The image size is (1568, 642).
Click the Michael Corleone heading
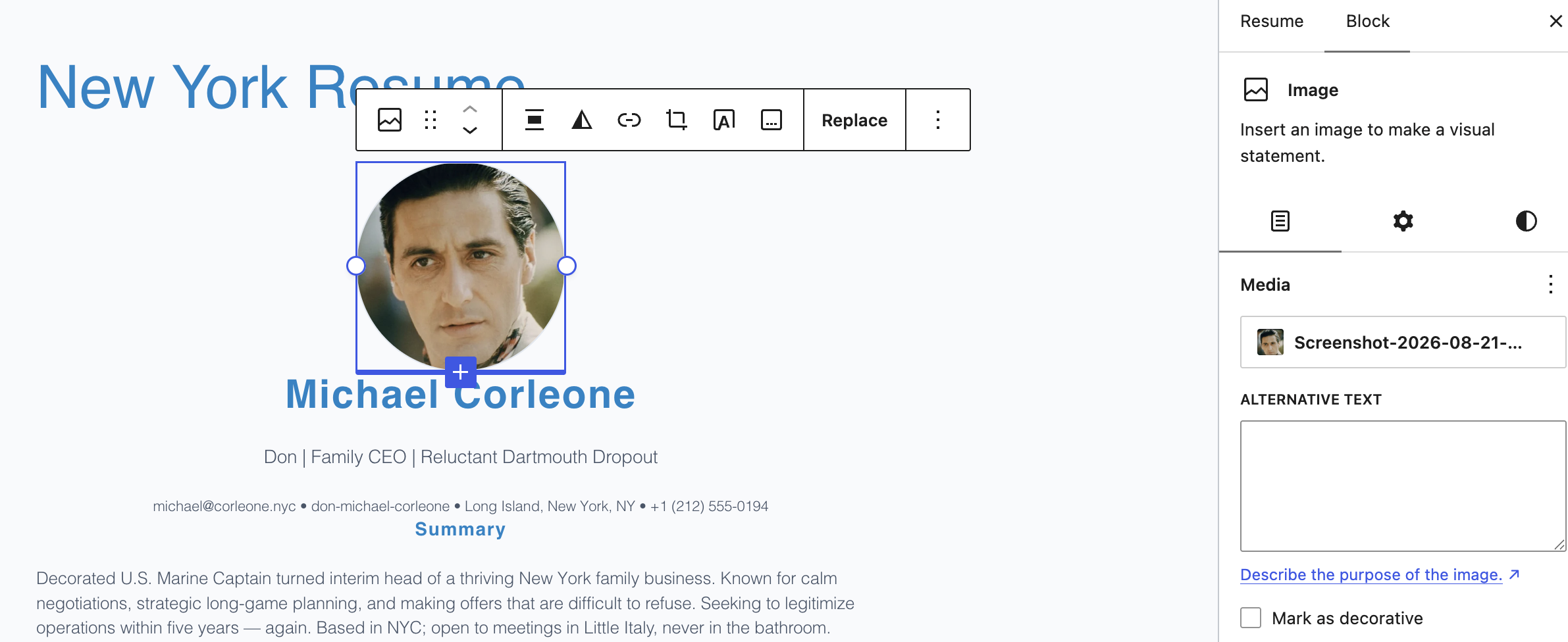click(461, 394)
